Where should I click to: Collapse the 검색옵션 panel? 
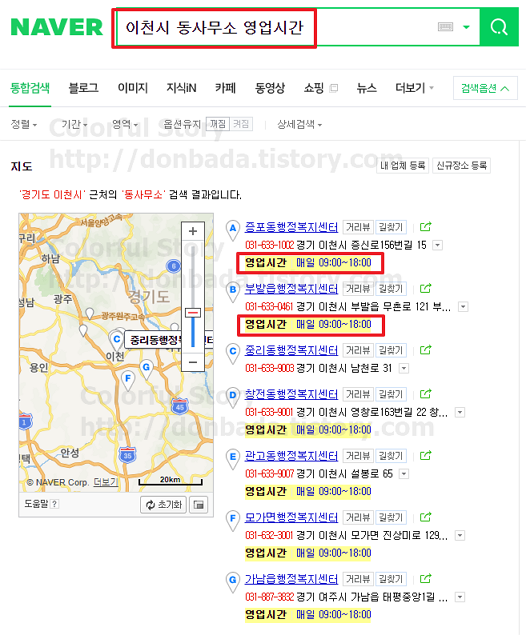coord(485,88)
